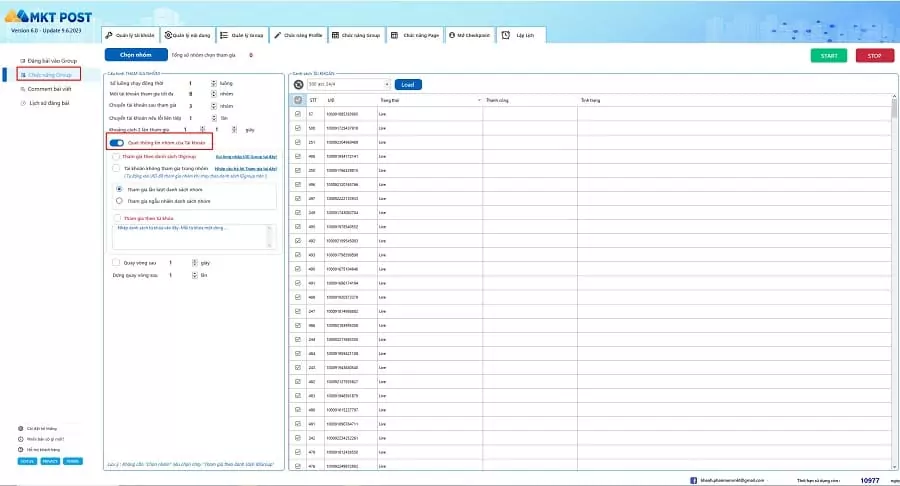The height and width of the screenshot is (486, 900).
Task: Enable Tài khoản không tham gia trùng nhóm checkbox
Action: point(117,168)
